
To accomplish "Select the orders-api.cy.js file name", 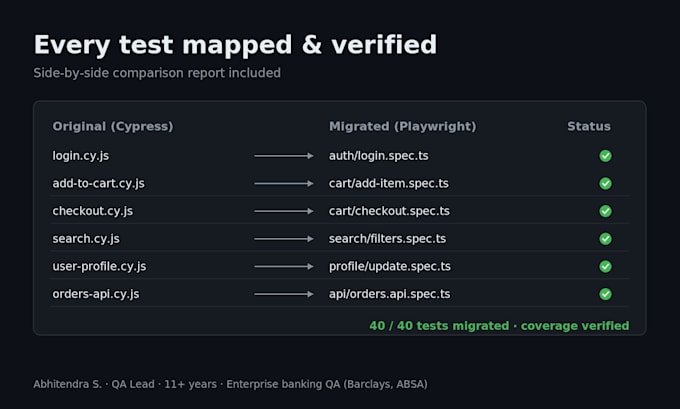I will coord(96,294).
